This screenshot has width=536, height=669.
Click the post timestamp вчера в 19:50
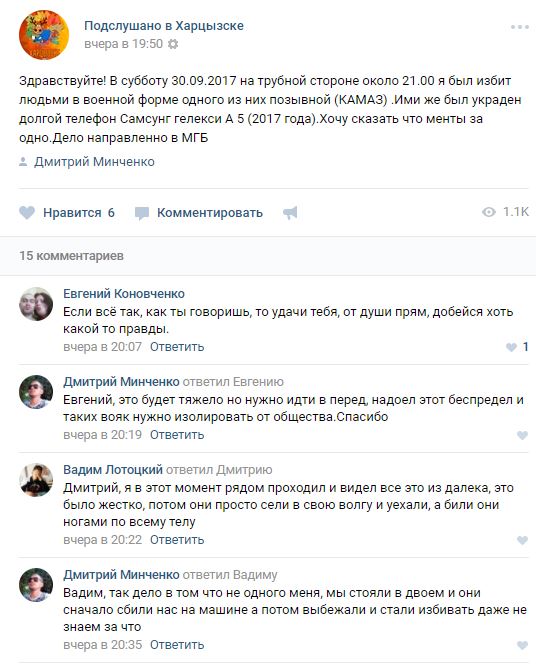(123, 44)
